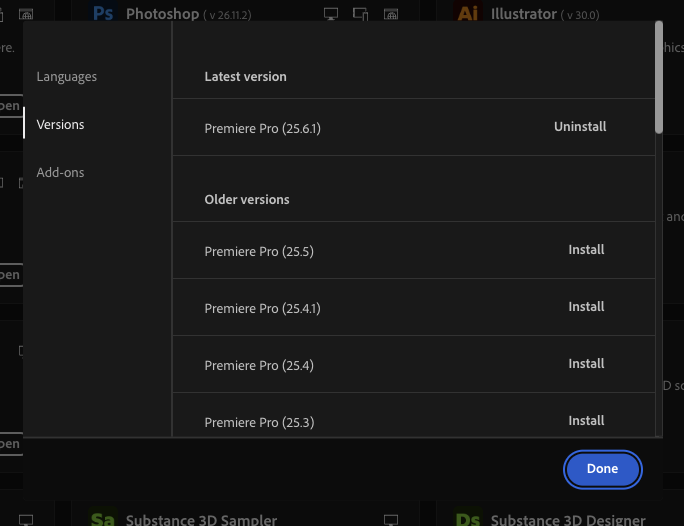684x526 pixels.
Task: Install Premiere Pro version 25.4
Action: point(586,364)
